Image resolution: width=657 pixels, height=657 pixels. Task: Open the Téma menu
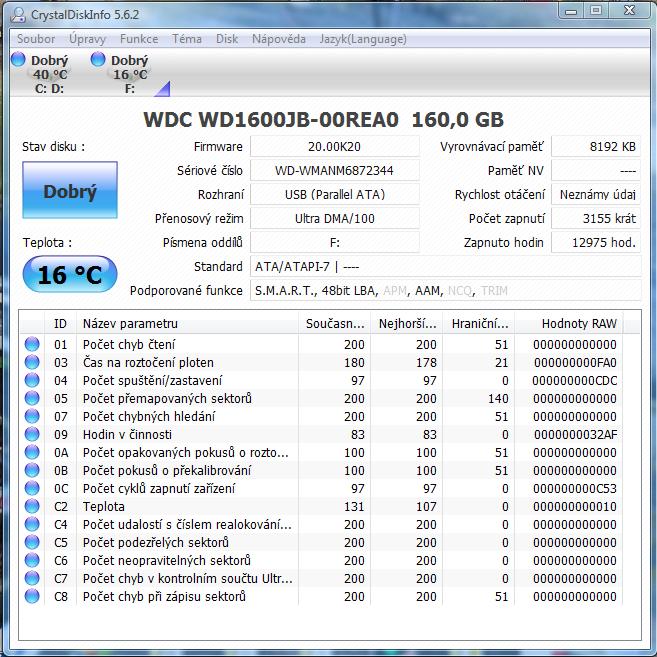pyautogui.click(x=187, y=39)
